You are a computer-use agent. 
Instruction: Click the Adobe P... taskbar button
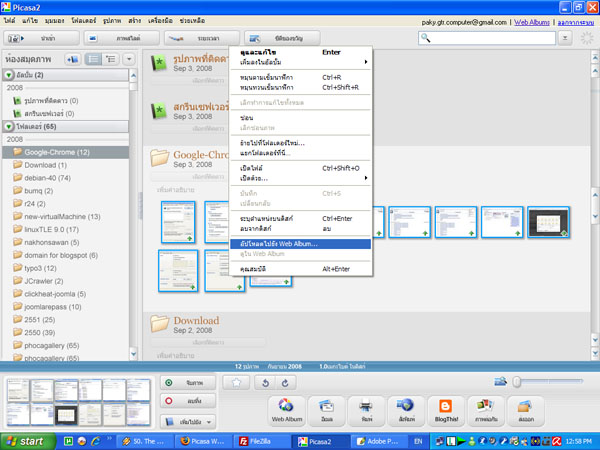coord(378,441)
